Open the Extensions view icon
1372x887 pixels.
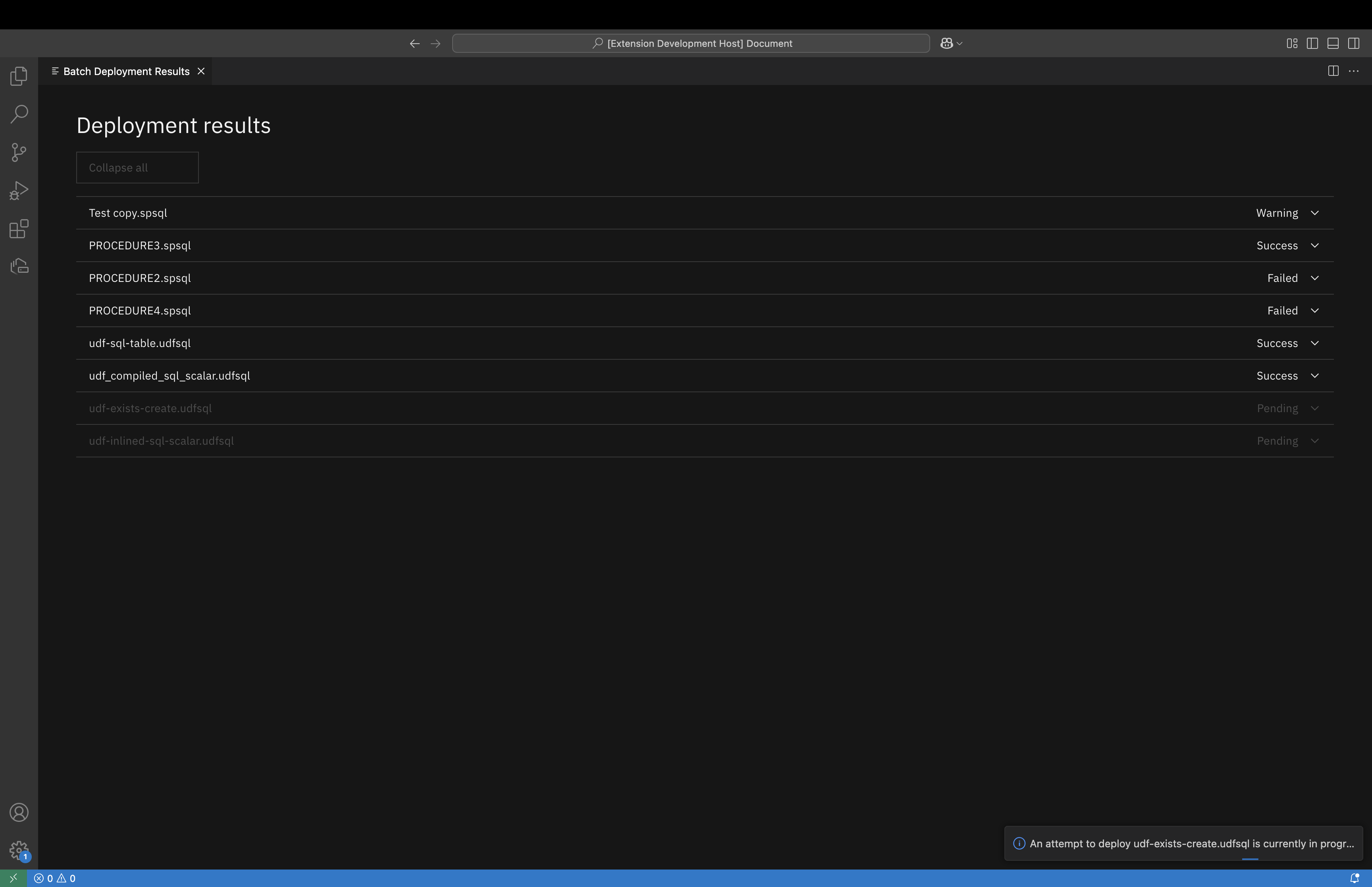click(x=19, y=229)
